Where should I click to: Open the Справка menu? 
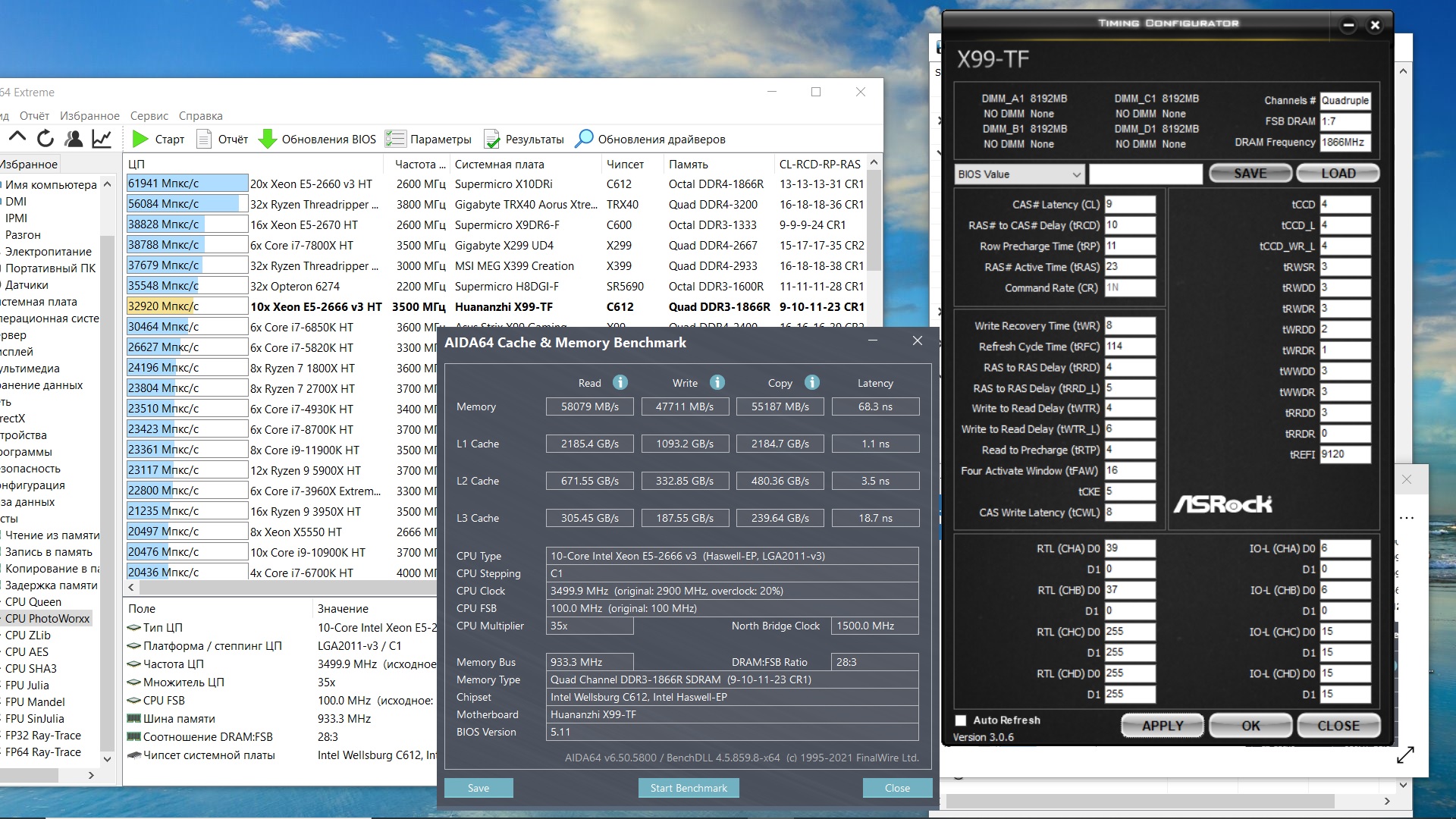200,116
